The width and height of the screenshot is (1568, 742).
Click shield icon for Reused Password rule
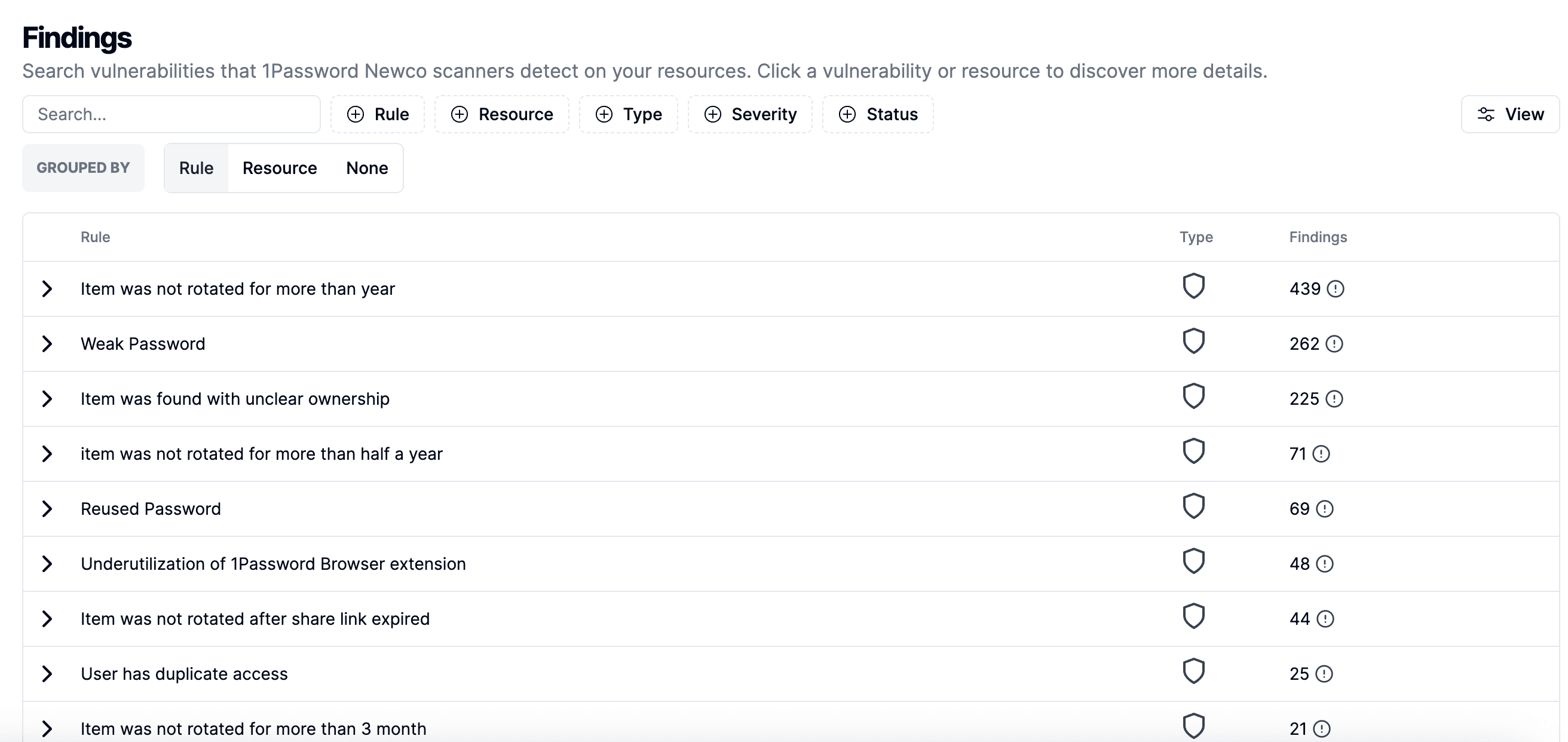click(1193, 507)
